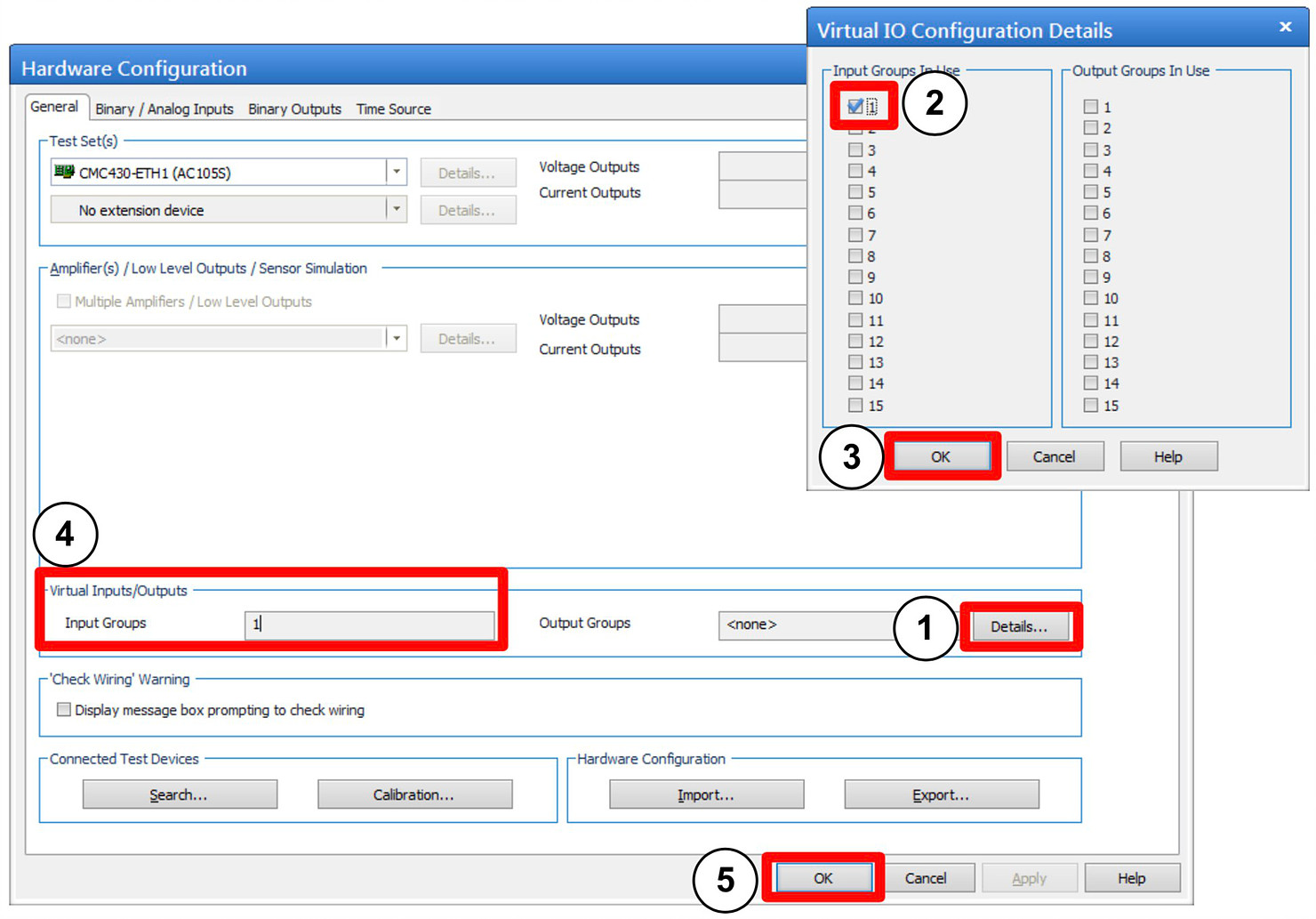This screenshot has width=1316, height=919.
Task: Uncheck Input Group 1 checkbox
Action: click(x=855, y=107)
